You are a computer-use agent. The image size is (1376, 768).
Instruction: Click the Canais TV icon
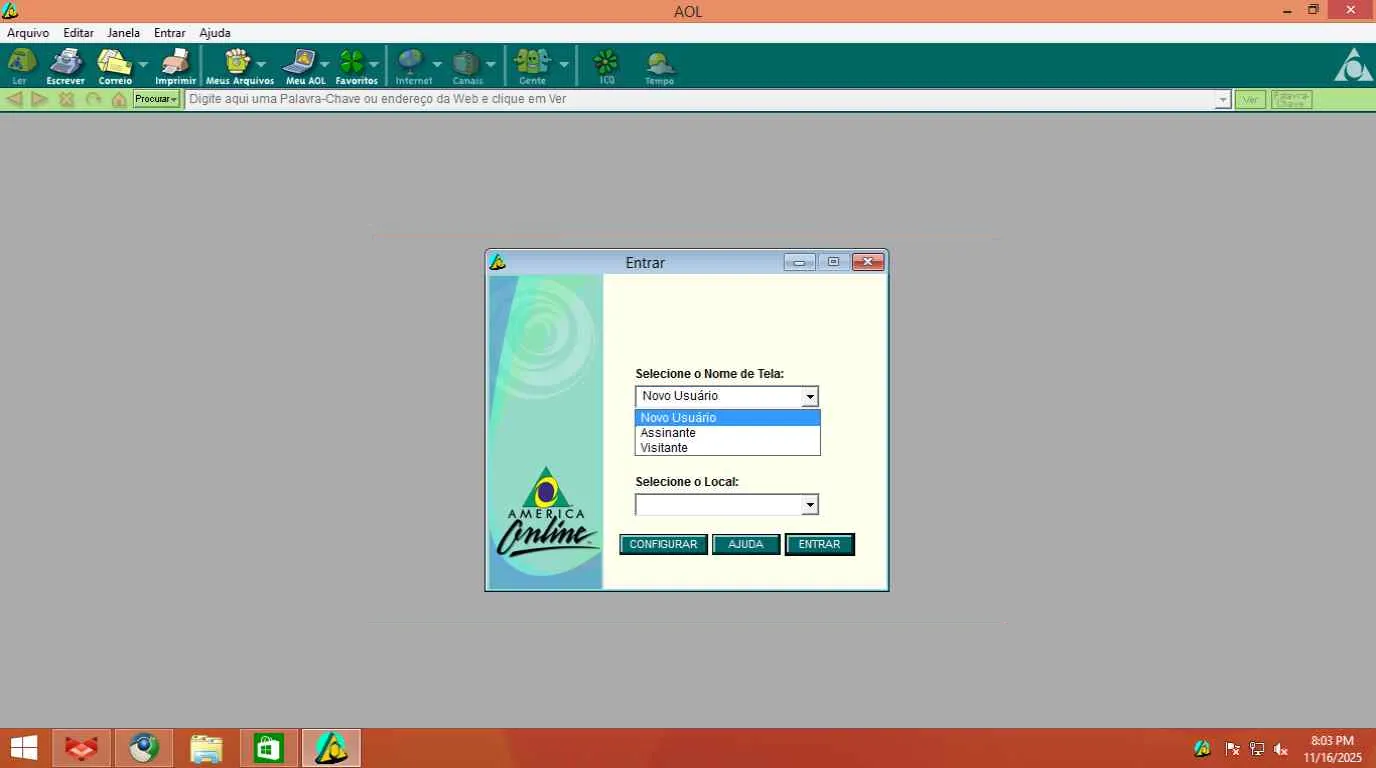[466, 65]
